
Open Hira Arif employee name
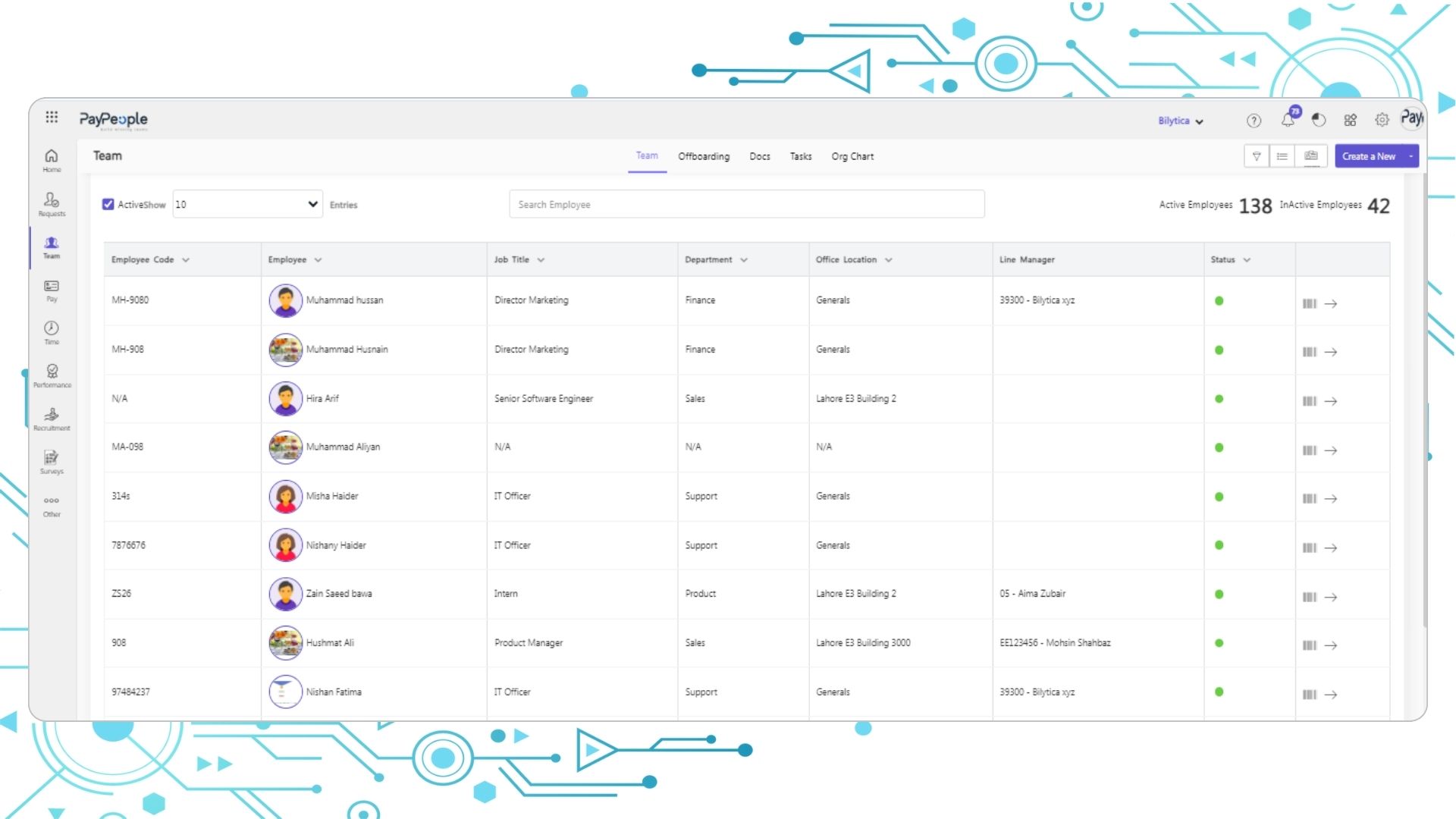pos(322,398)
